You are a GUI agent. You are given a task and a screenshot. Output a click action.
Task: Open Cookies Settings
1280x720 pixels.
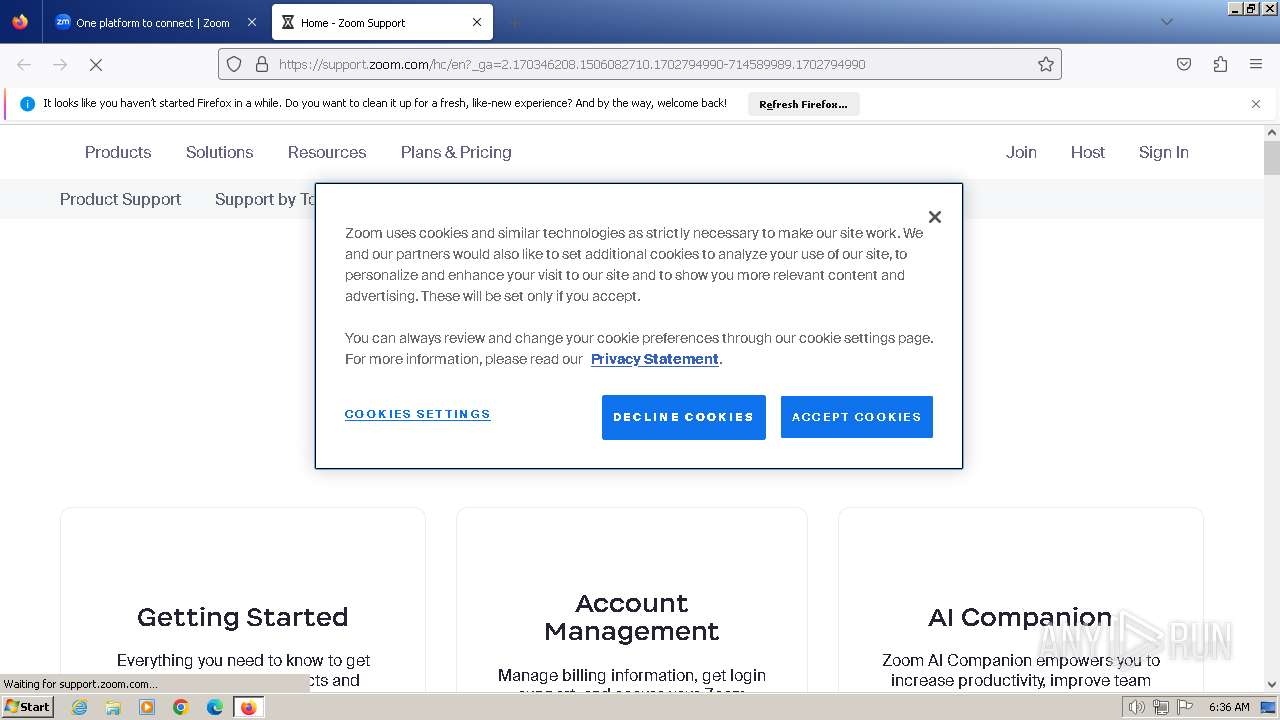pyautogui.click(x=418, y=414)
